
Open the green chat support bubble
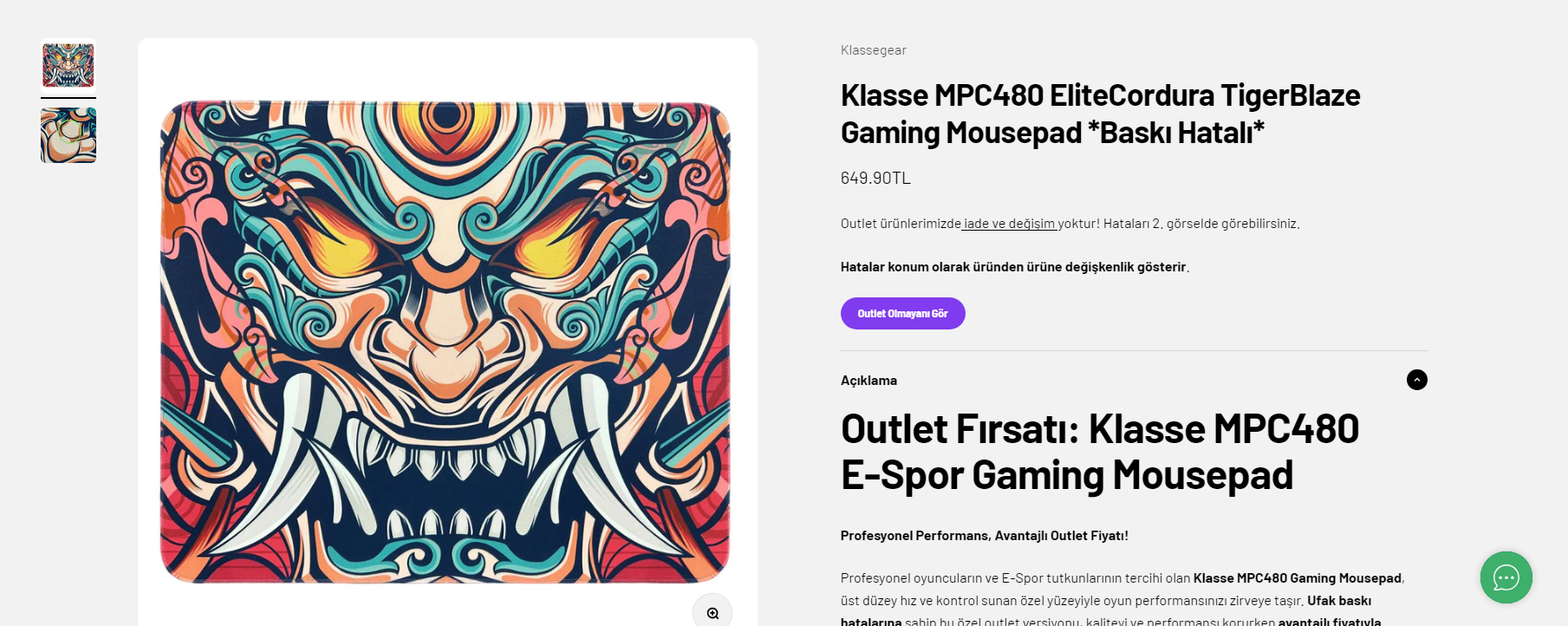click(1506, 577)
